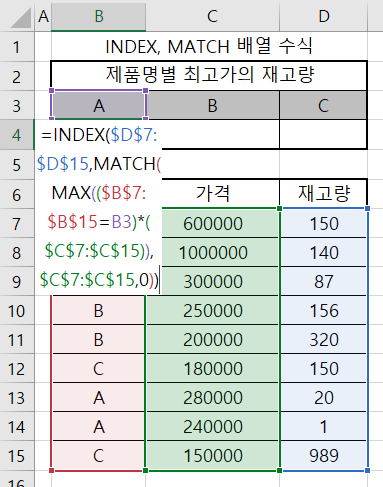Select product cell 'C' in row 12
Viewport: 383px width, 487px height.
coord(98,368)
